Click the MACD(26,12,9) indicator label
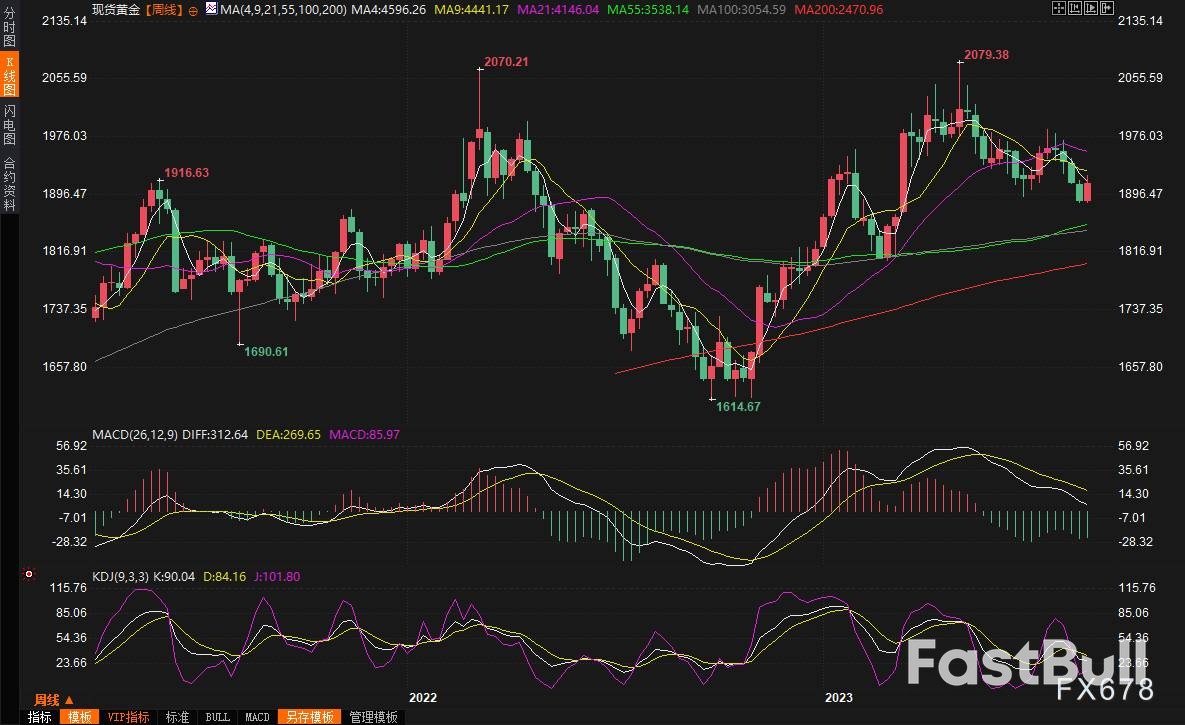 135,435
